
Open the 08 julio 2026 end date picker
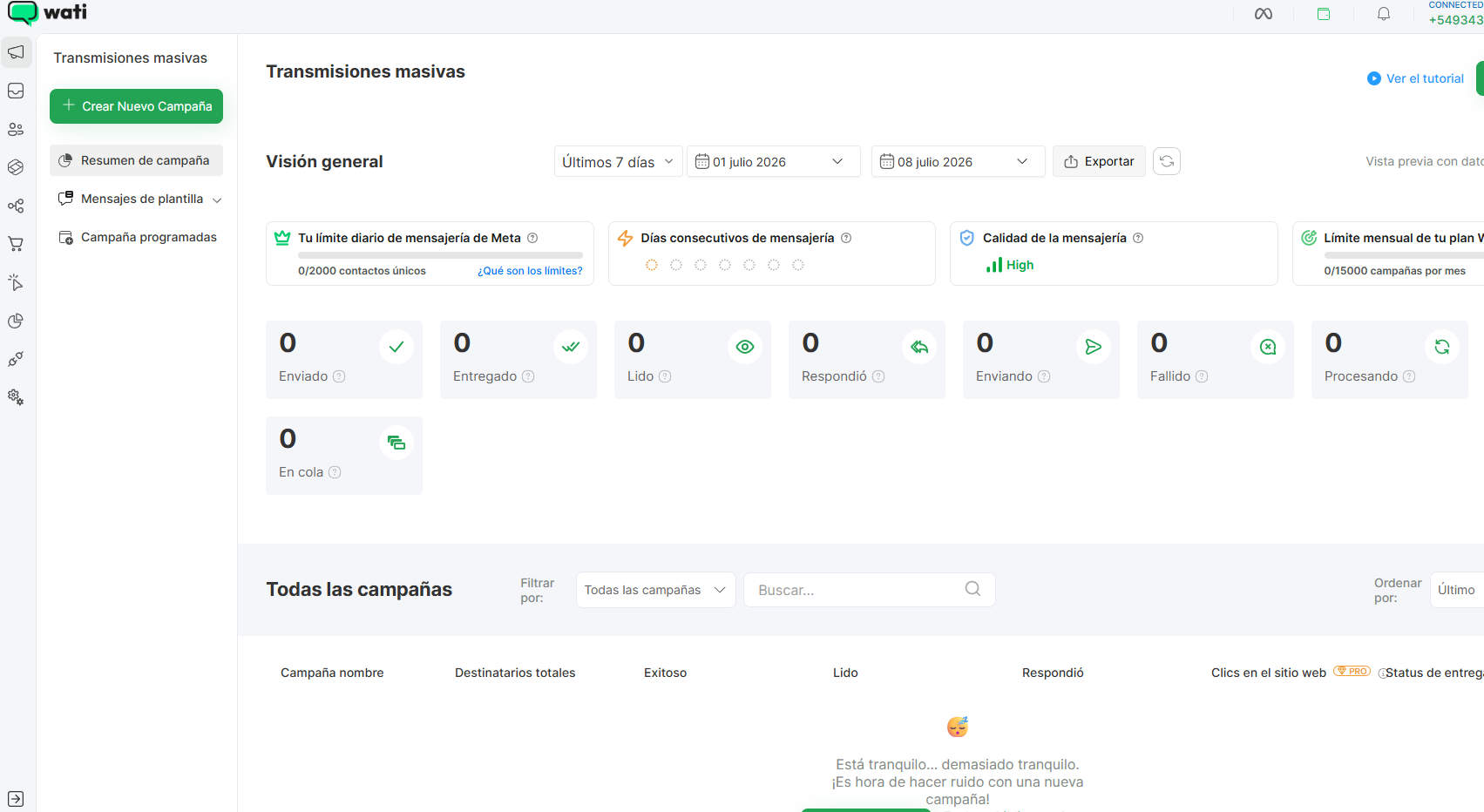point(959,161)
